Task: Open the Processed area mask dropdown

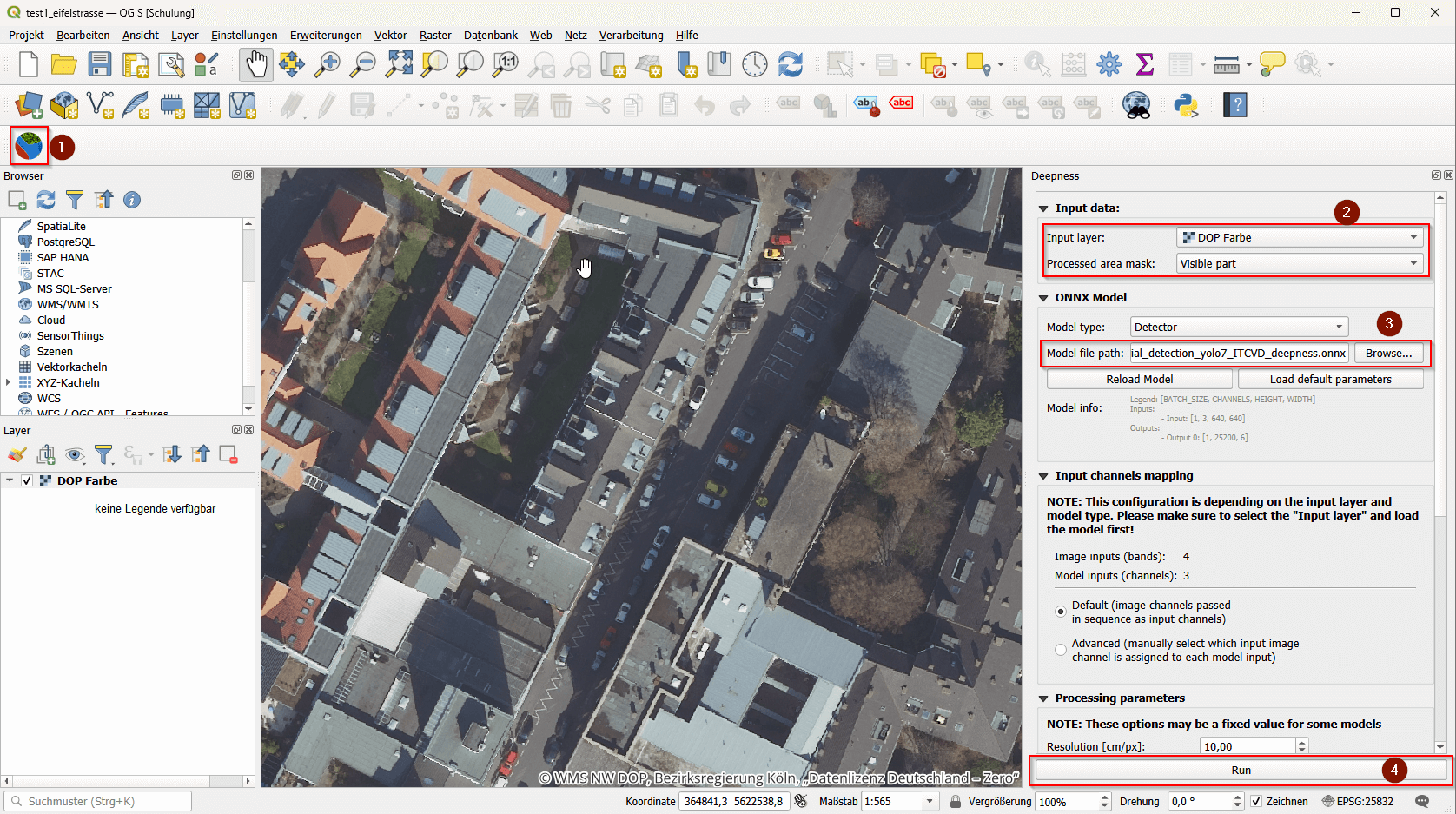Action: click(1415, 263)
